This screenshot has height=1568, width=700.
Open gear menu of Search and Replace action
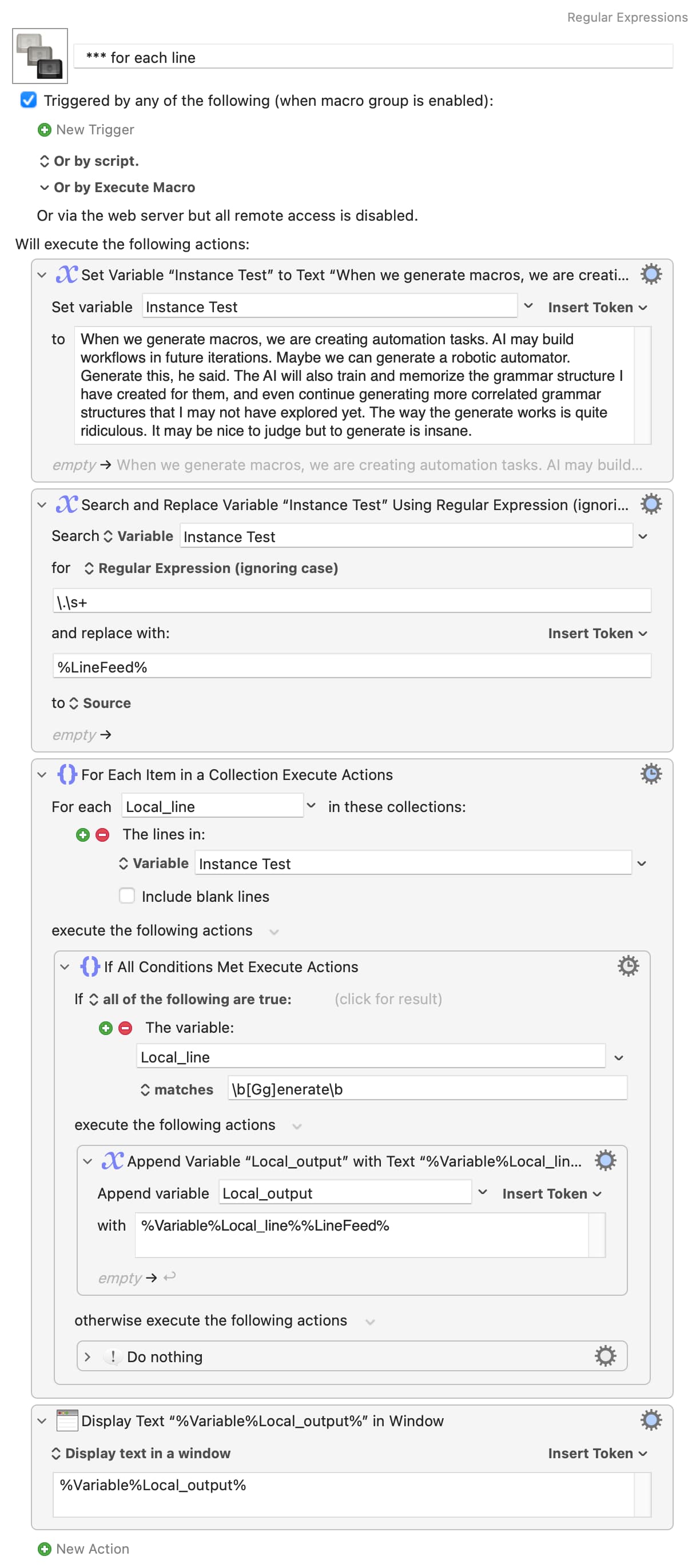pos(651,504)
